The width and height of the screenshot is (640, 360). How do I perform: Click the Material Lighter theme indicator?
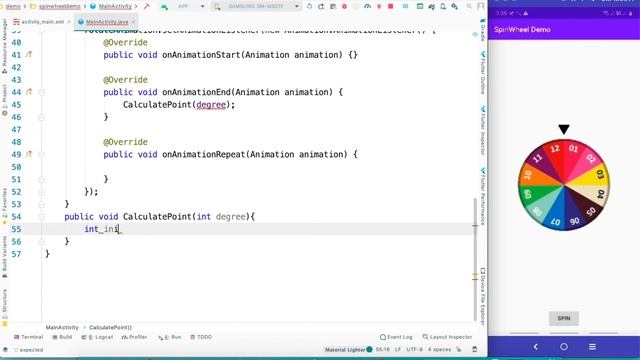coord(348,350)
